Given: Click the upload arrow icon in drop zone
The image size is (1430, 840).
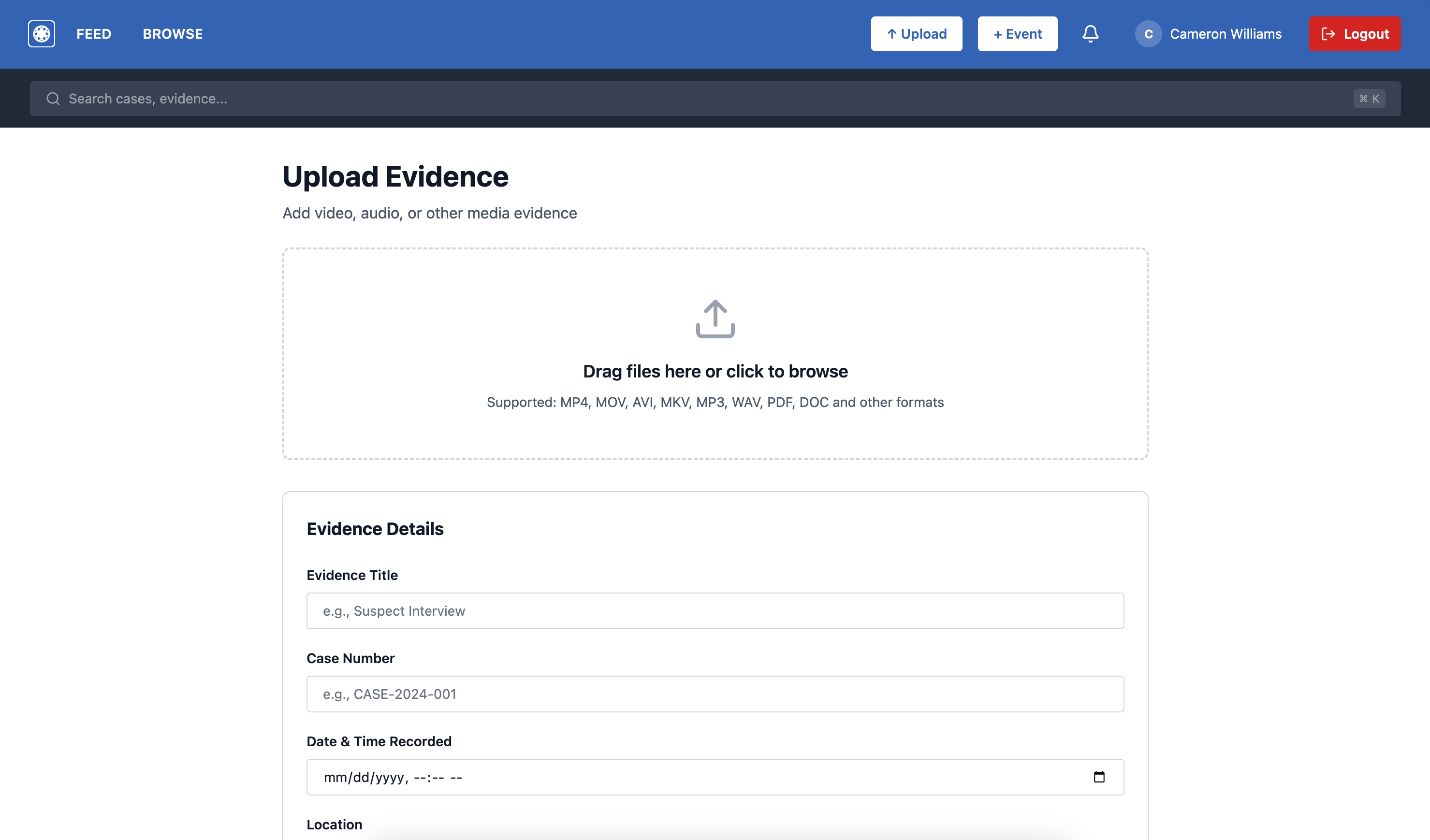Looking at the screenshot, I should pos(715,319).
